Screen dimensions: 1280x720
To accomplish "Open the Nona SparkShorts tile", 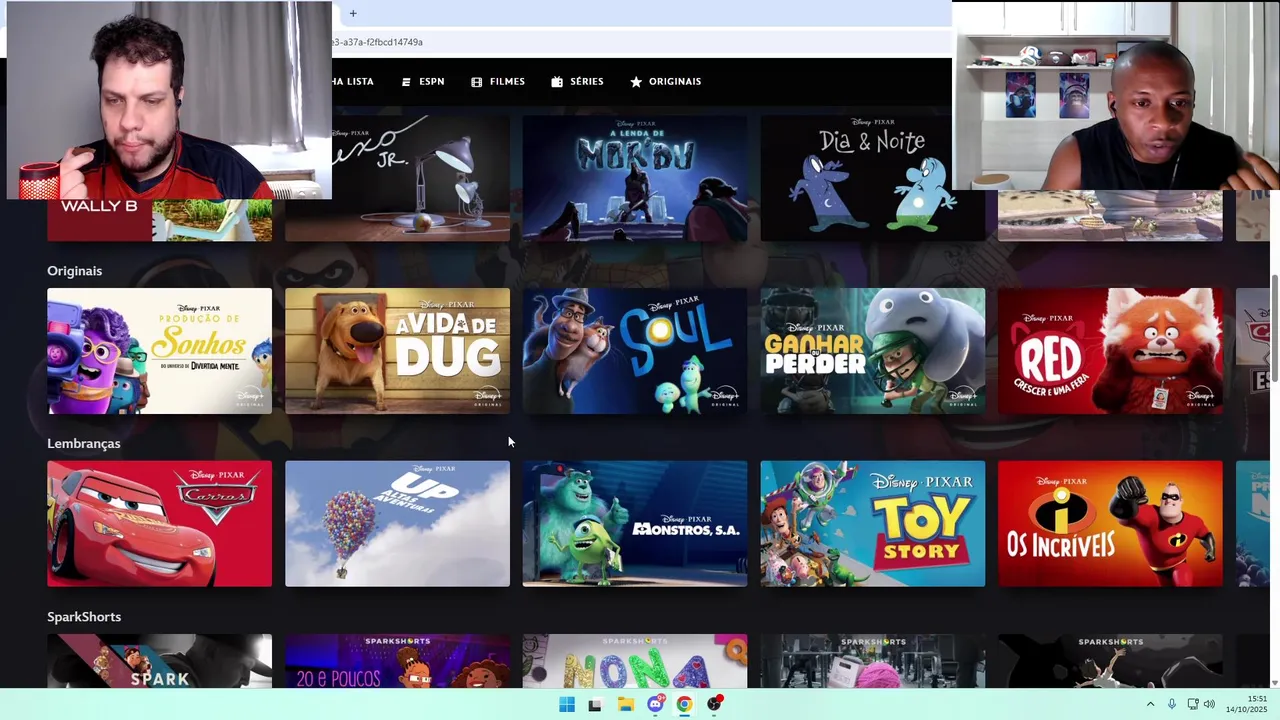I will pyautogui.click(x=635, y=661).
